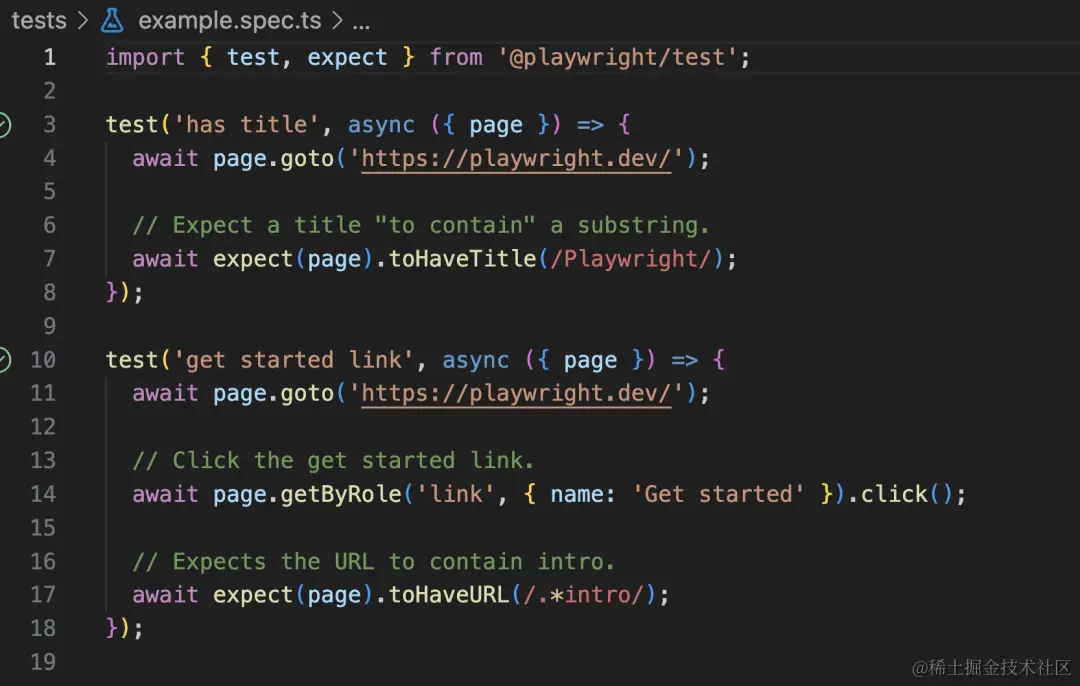Click the 'link' role string on line 14
The width and height of the screenshot is (1080, 686).
pos(455,494)
